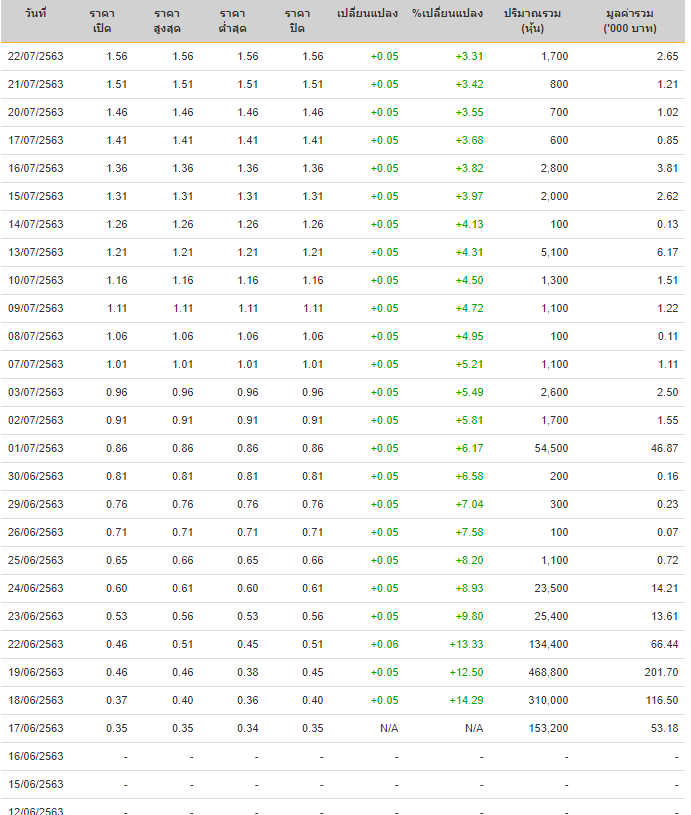
Task: Select the วันที่ column header
Action: point(35,13)
